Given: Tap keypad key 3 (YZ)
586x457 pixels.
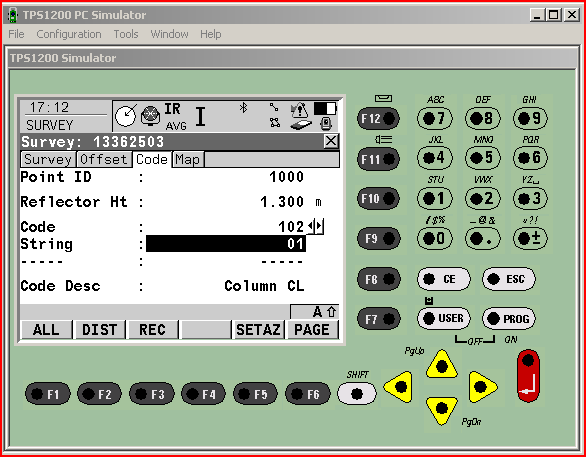Looking at the screenshot, I should click(x=530, y=198).
